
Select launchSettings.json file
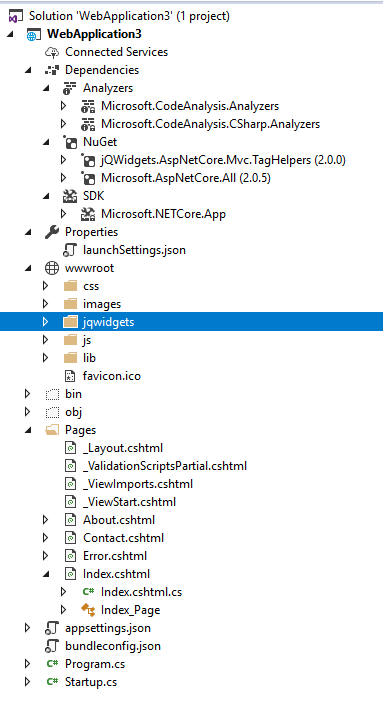(134, 250)
